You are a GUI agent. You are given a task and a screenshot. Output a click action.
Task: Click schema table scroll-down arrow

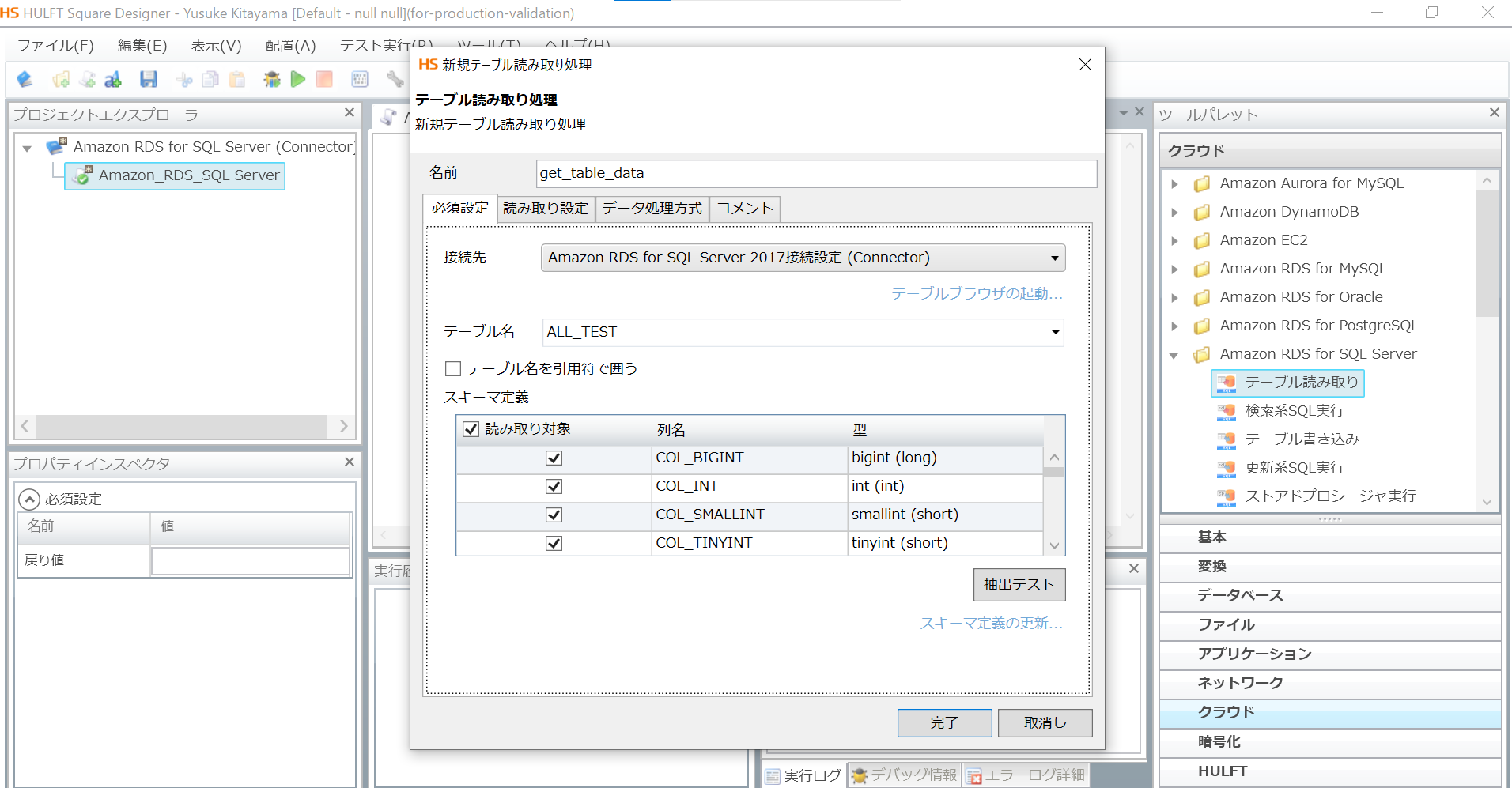[x=1054, y=545]
